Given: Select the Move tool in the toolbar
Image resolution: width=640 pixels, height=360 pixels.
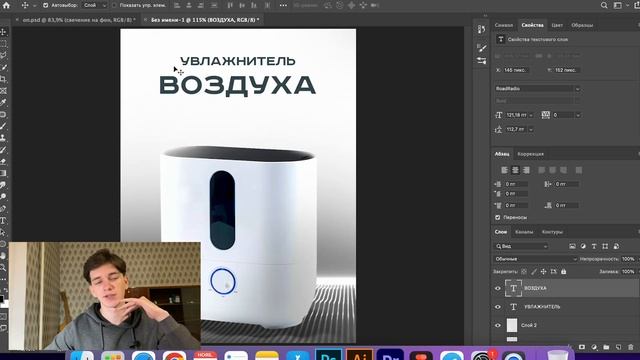Looking at the screenshot, I should 3,32.
